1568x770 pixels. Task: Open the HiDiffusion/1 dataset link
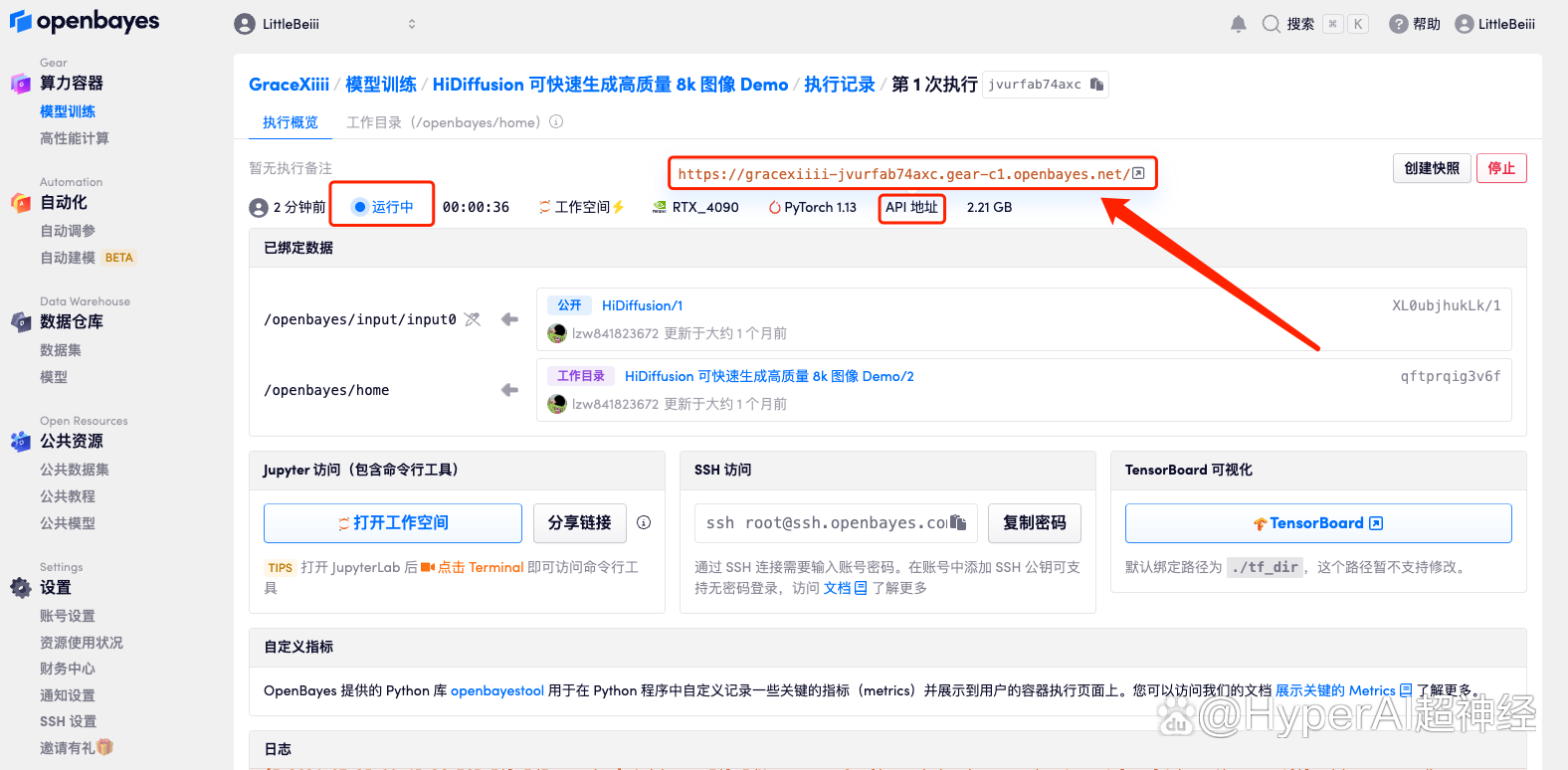[643, 305]
